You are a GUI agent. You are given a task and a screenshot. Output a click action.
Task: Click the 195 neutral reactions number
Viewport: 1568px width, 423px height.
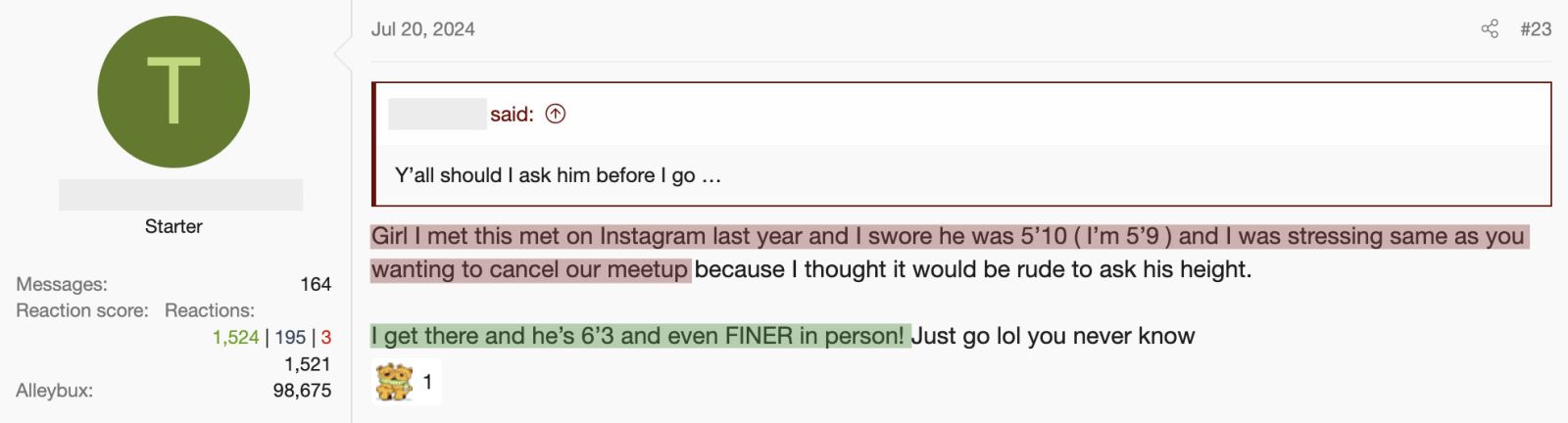(x=290, y=337)
